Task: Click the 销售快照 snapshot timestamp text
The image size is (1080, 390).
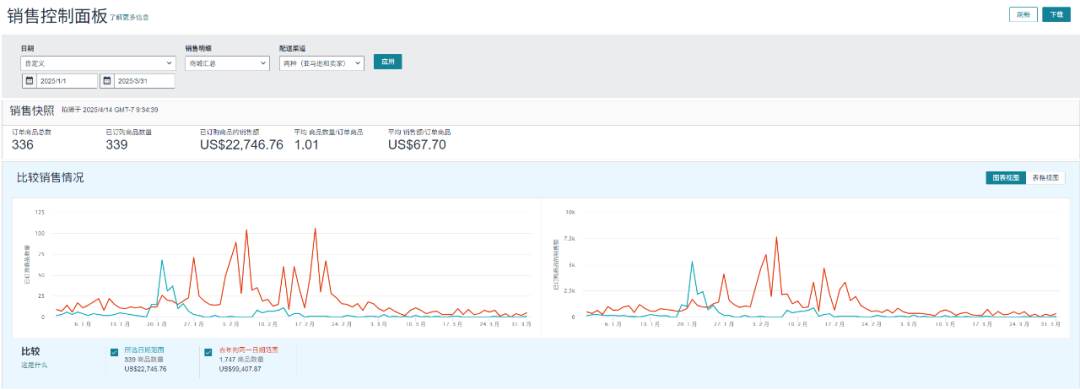Action: click(x=110, y=110)
